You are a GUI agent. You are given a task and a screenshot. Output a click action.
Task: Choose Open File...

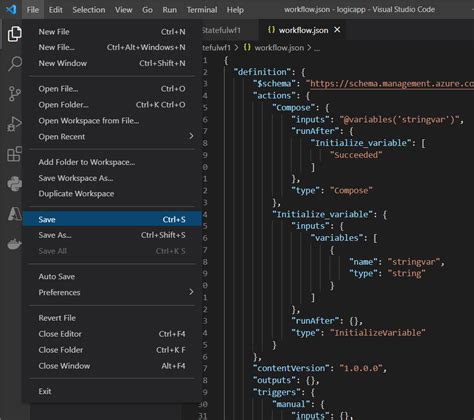(x=112, y=89)
